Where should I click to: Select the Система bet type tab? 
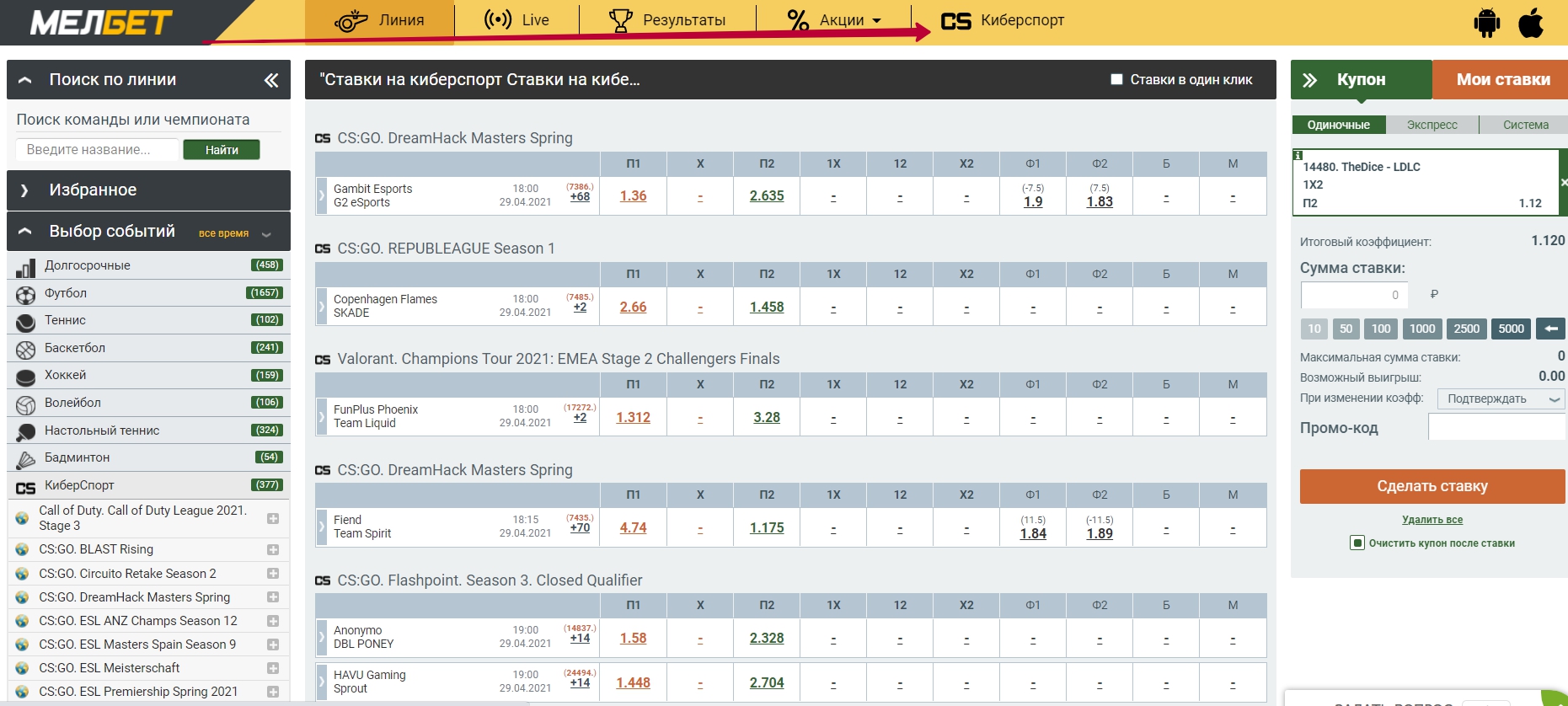1525,125
